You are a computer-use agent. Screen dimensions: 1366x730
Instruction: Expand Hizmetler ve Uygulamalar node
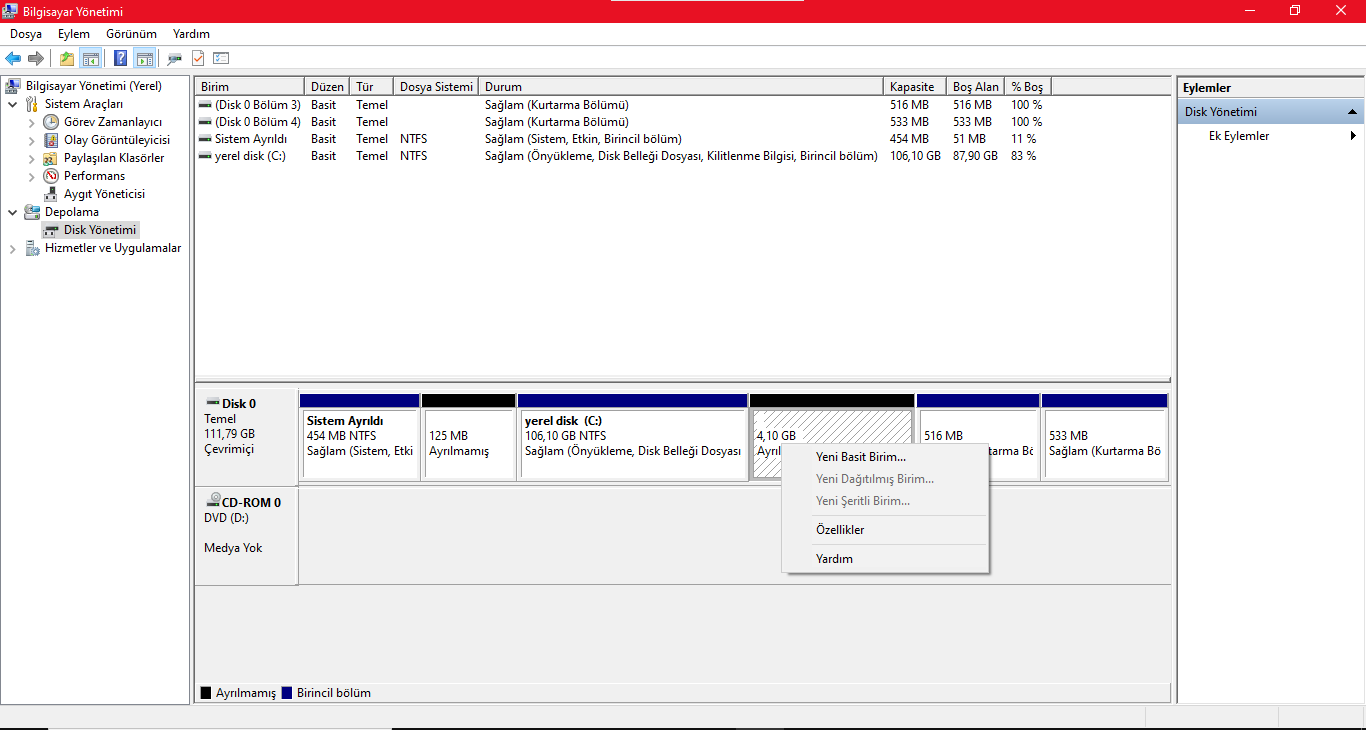(x=12, y=248)
